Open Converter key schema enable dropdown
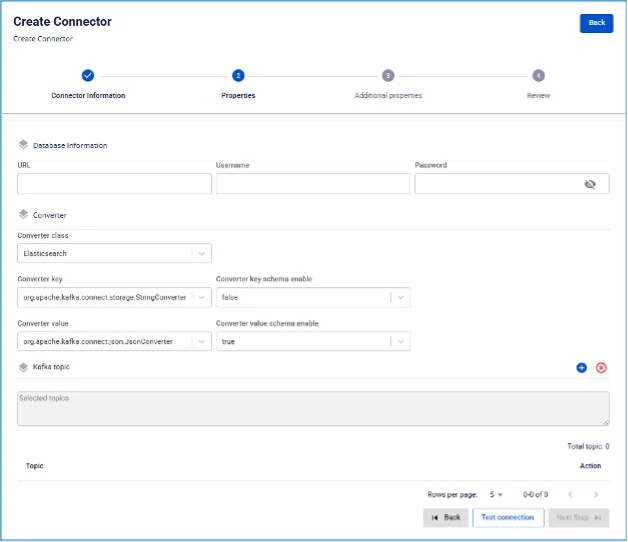Image resolution: width=628 pixels, height=542 pixels. click(313, 297)
